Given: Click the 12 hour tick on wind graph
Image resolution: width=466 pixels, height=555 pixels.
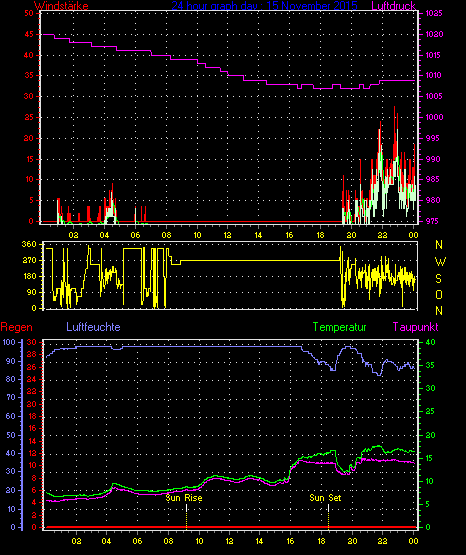Looking at the screenshot, I should [227, 235].
